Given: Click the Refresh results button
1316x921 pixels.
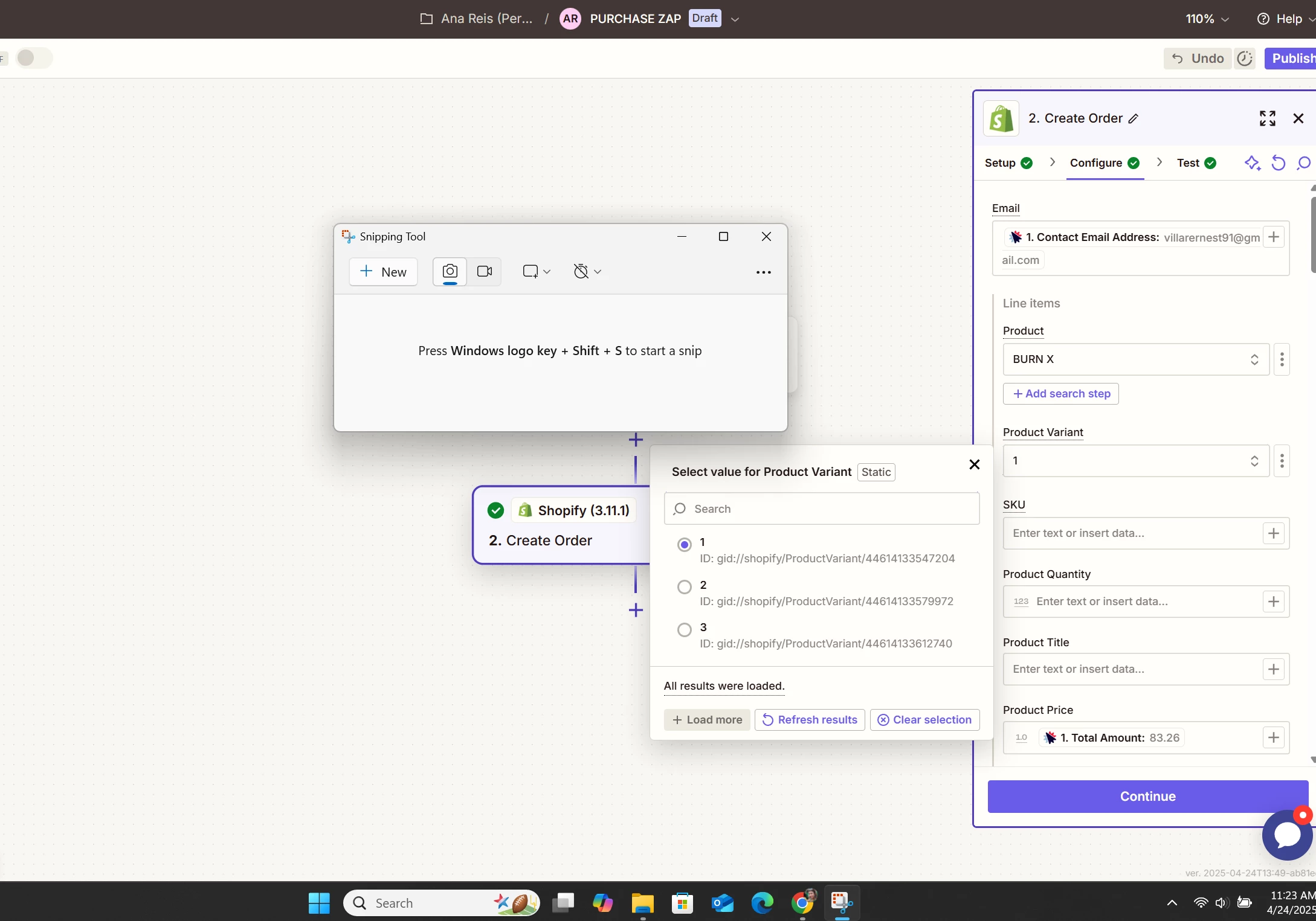Looking at the screenshot, I should click(809, 720).
